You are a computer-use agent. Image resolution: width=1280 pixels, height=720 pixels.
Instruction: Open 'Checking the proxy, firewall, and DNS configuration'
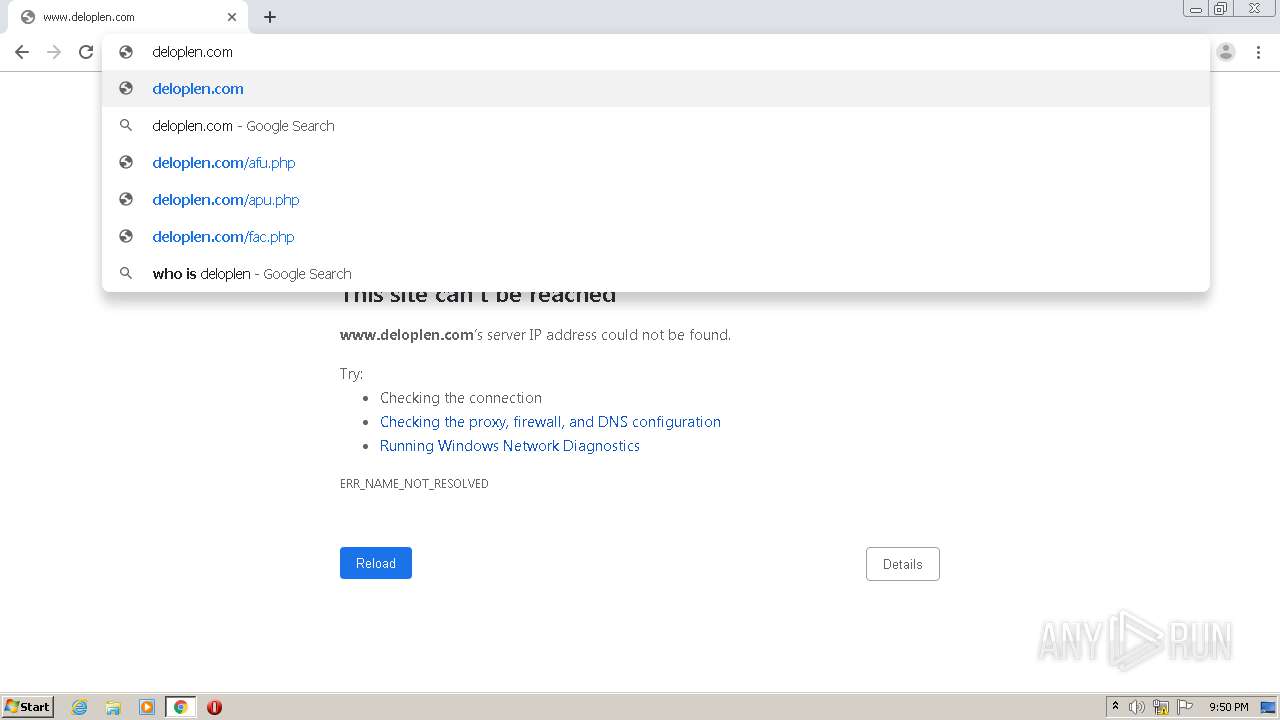coord(550,422)
